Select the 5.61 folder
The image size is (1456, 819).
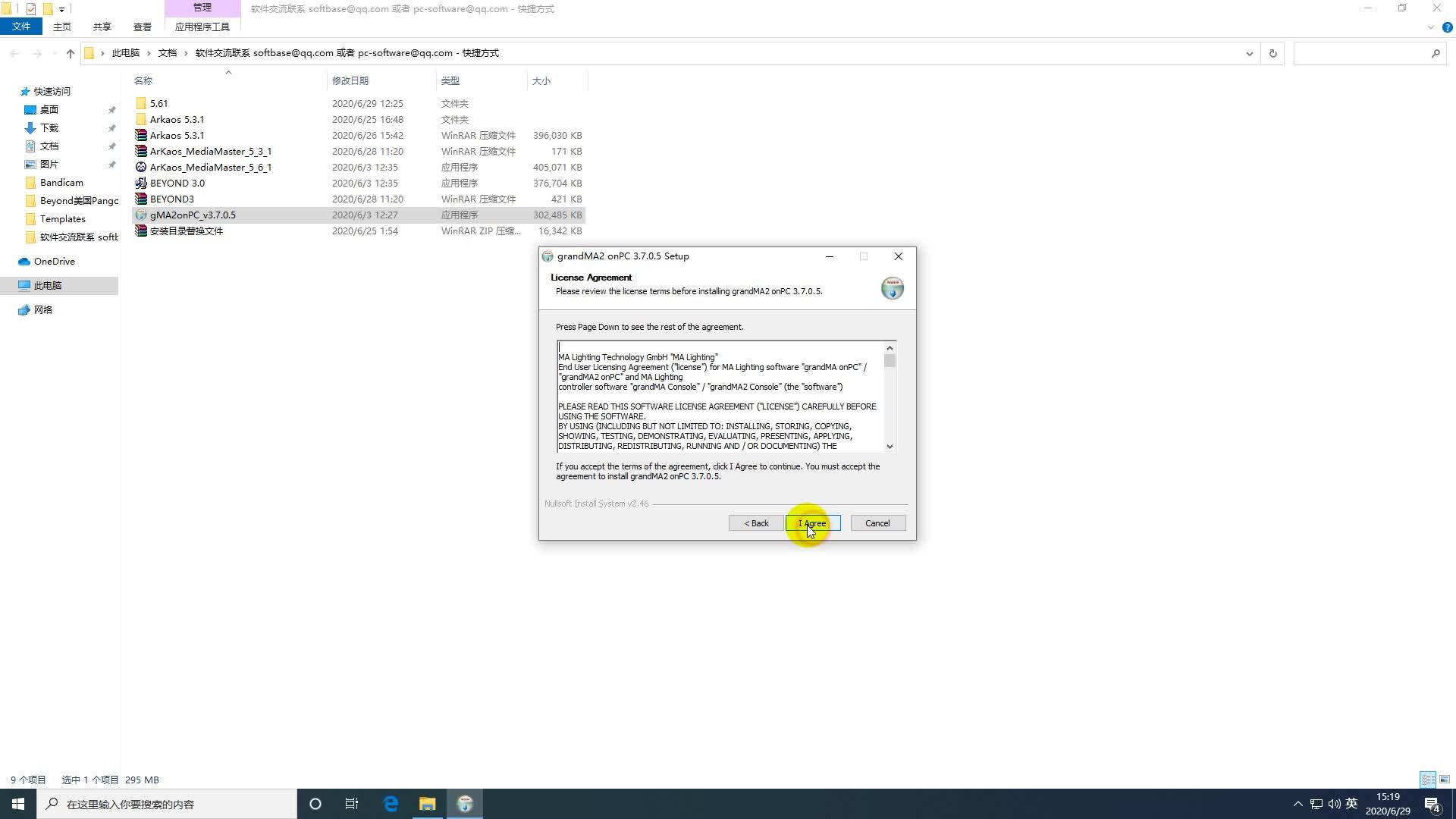click(158, 104)
